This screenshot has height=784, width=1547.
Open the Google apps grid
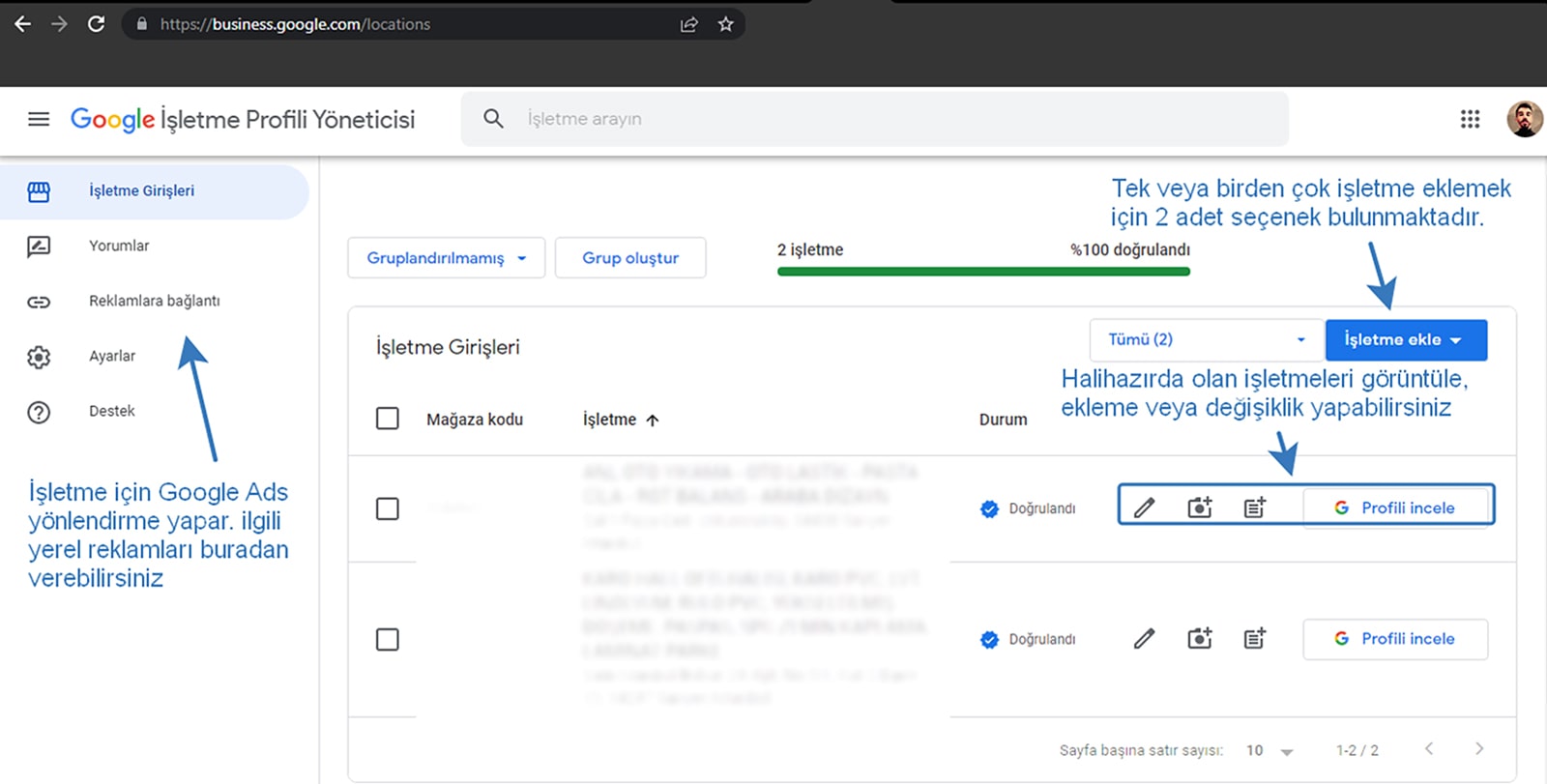pos(1470,119)
